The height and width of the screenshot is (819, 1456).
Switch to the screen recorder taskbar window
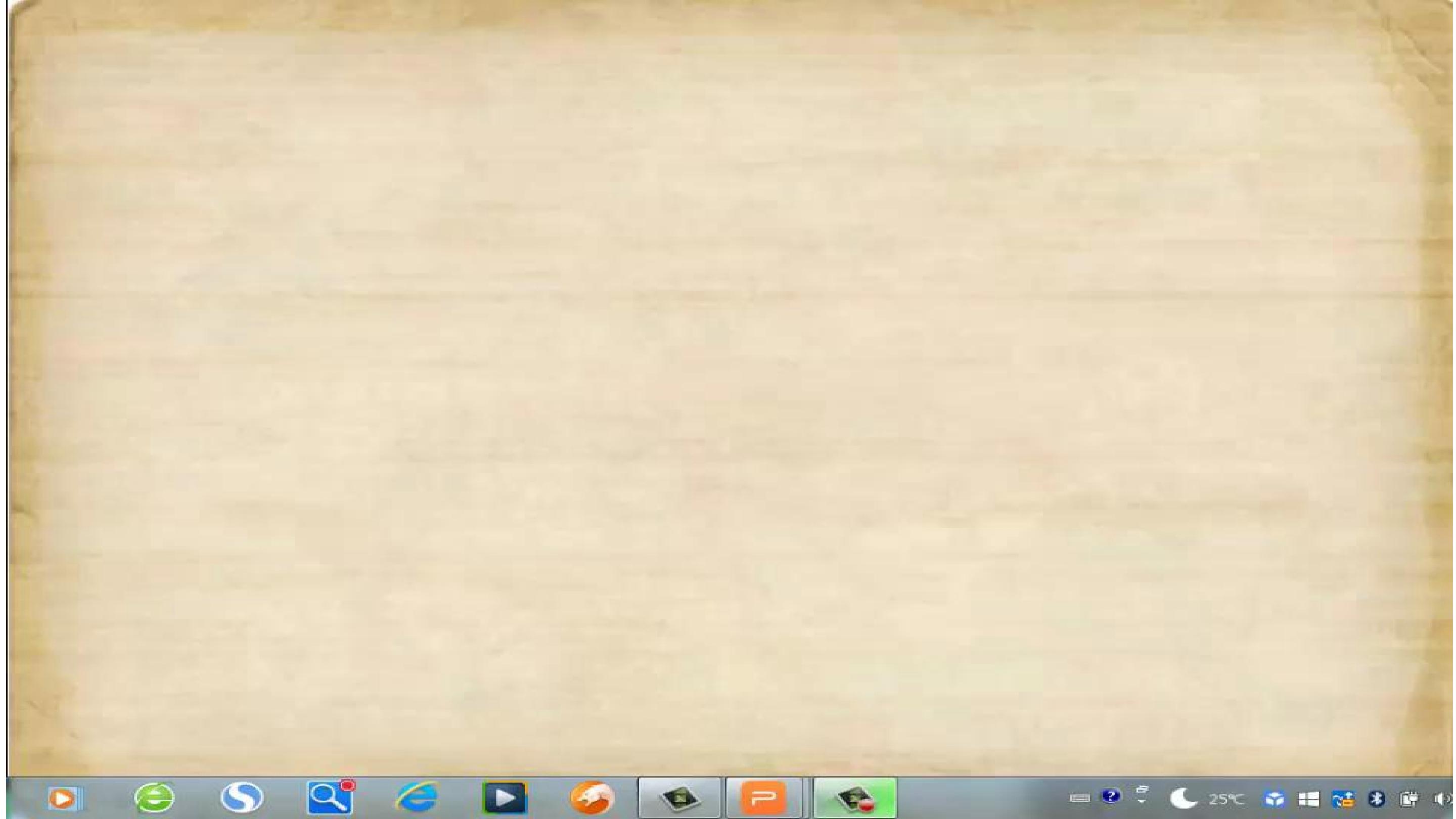(x=680, y=798)
